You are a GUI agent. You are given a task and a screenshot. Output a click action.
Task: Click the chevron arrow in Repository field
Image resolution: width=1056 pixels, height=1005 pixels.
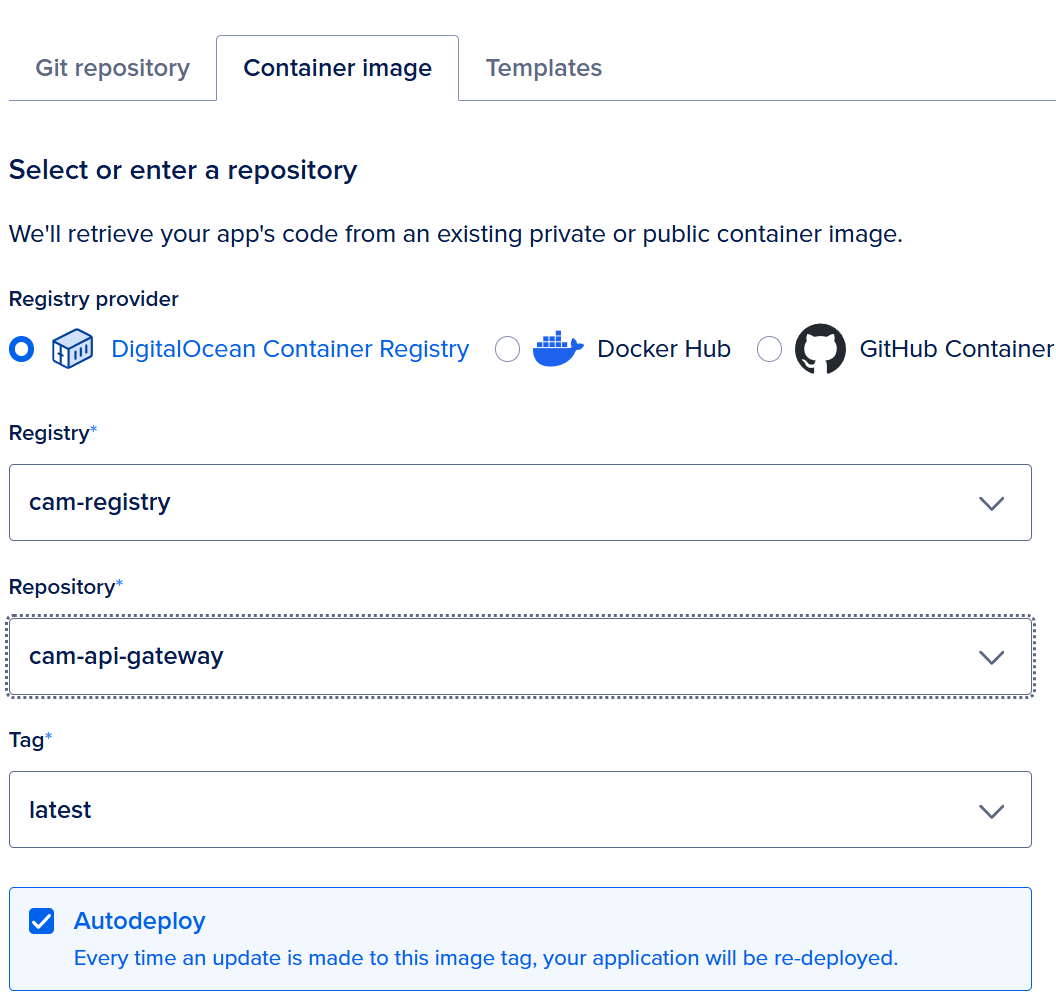coord(991,657)
